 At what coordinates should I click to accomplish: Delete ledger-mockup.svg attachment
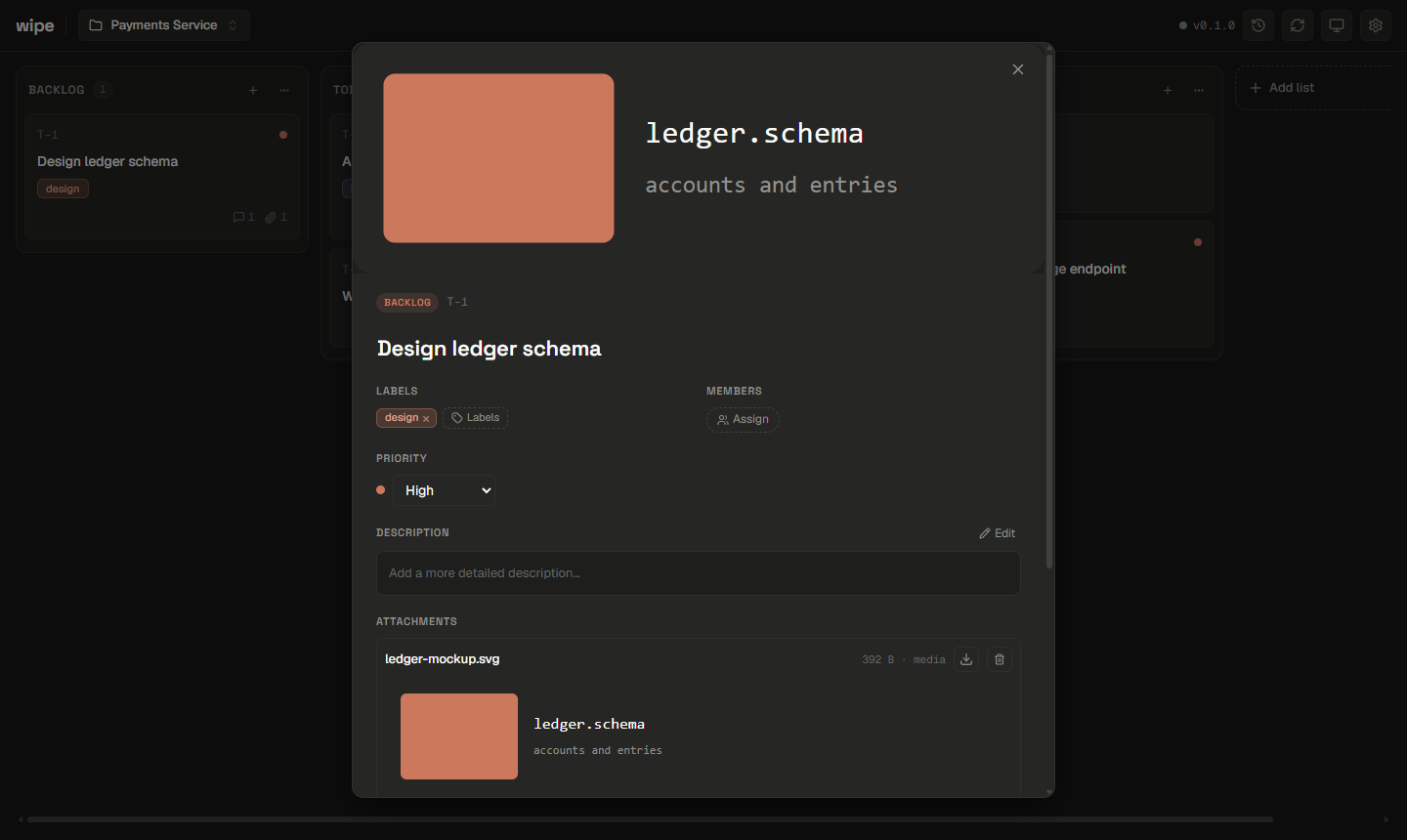click(x=1000, y=659)
